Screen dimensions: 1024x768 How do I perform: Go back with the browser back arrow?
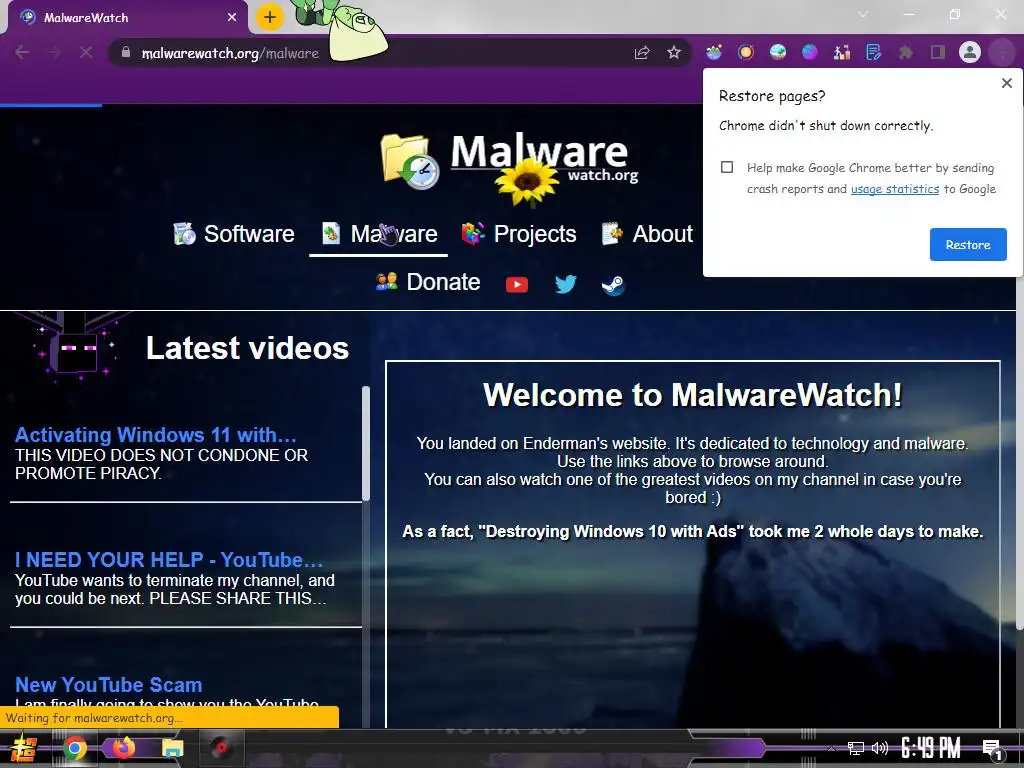[22, 52]
